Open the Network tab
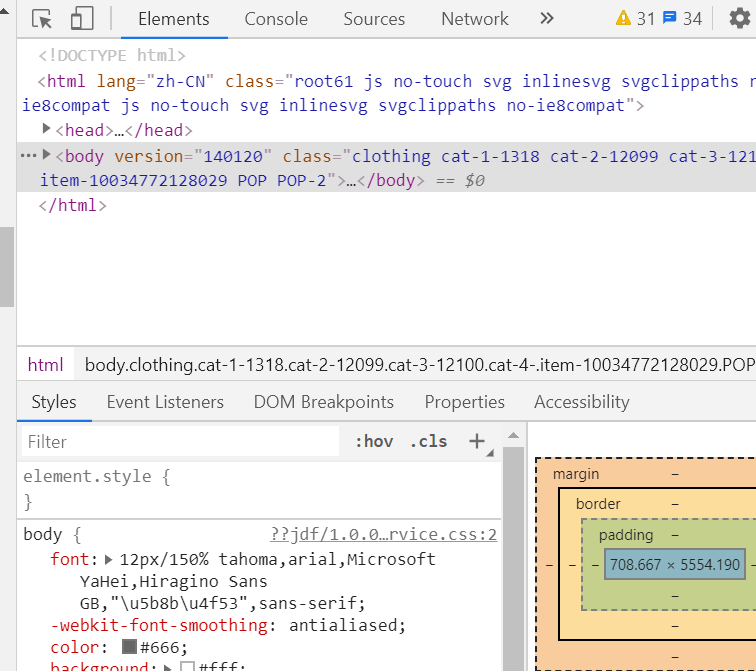 point(474,19)
